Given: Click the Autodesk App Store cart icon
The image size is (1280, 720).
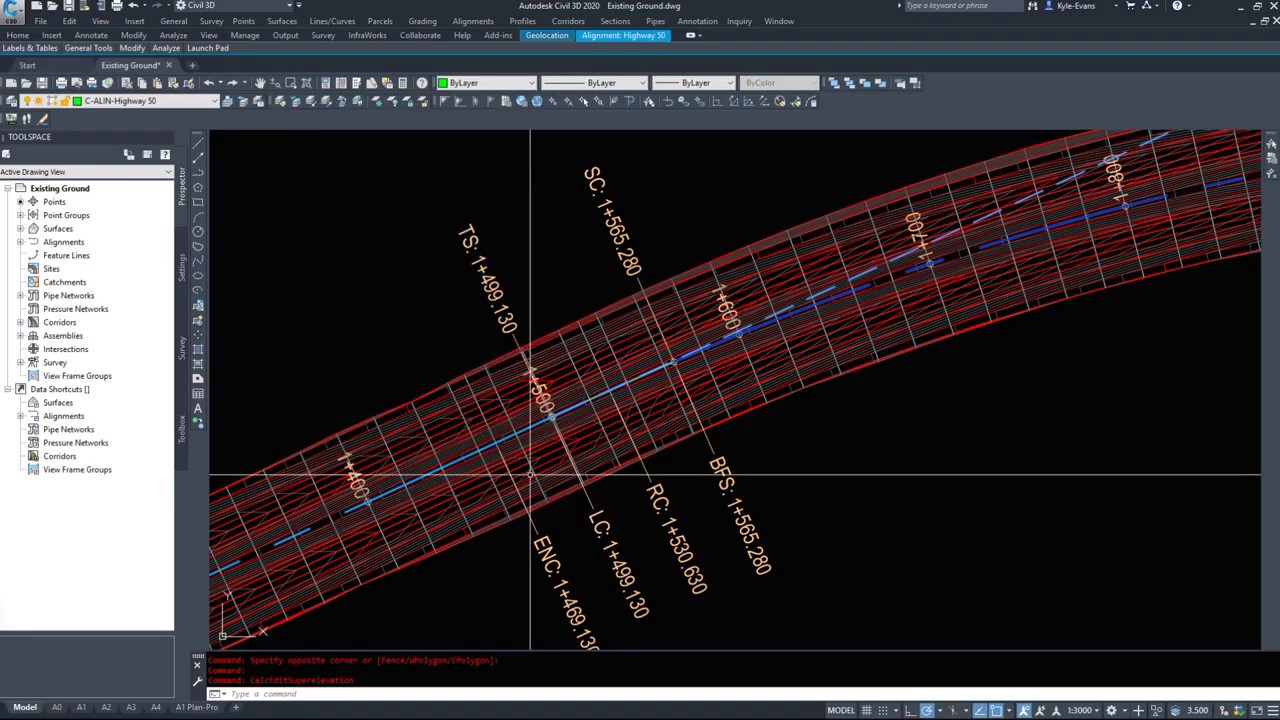Looking at the screenshot, I should pos(1131,6).
